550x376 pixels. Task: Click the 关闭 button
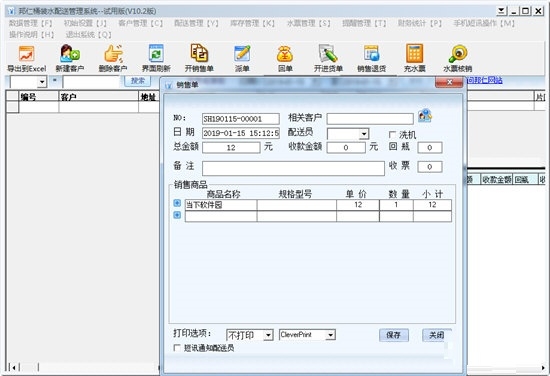(437, 335)
